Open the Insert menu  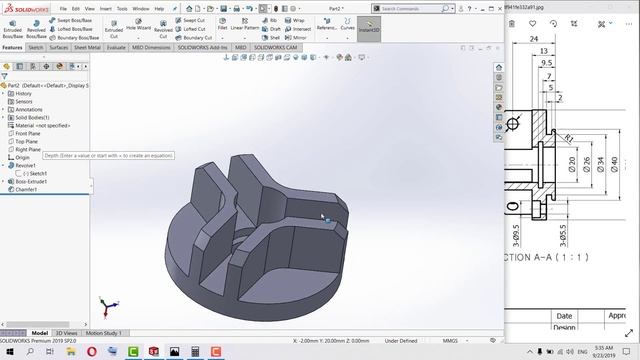106,9
